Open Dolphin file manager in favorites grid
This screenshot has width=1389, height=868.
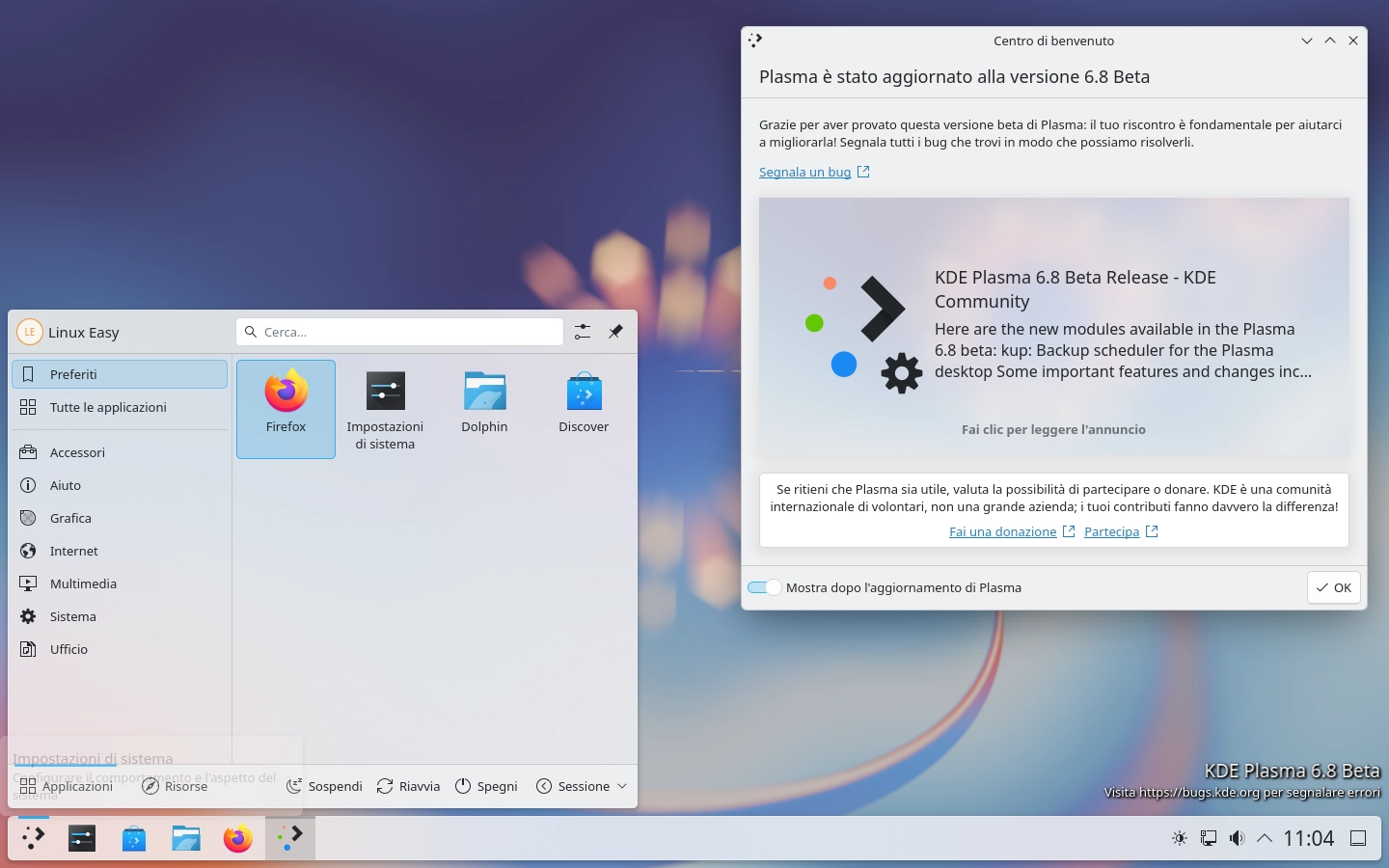pyautogui.click(x=484, y=409)
